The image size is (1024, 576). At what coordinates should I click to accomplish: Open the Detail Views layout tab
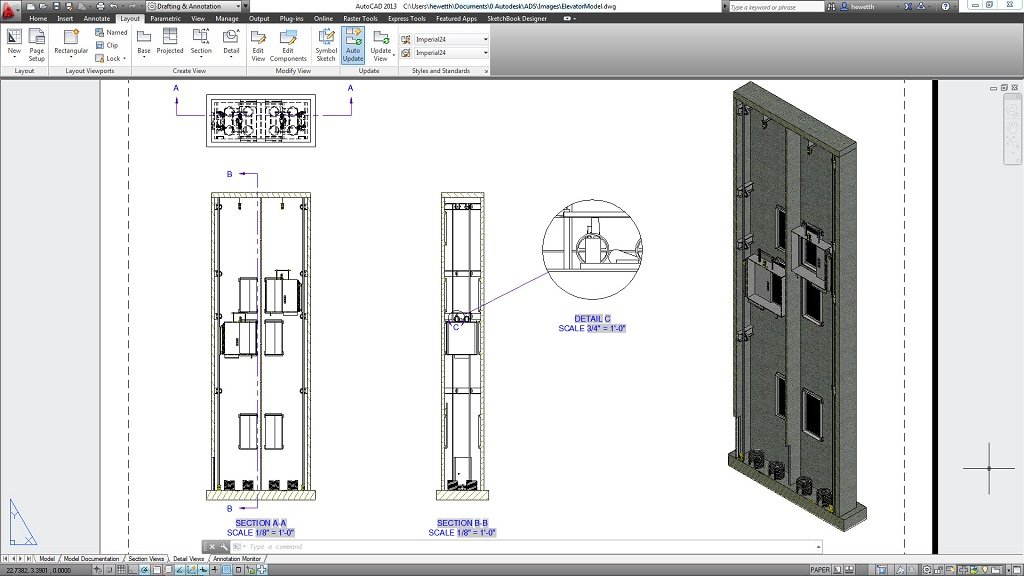coord(190,560)
